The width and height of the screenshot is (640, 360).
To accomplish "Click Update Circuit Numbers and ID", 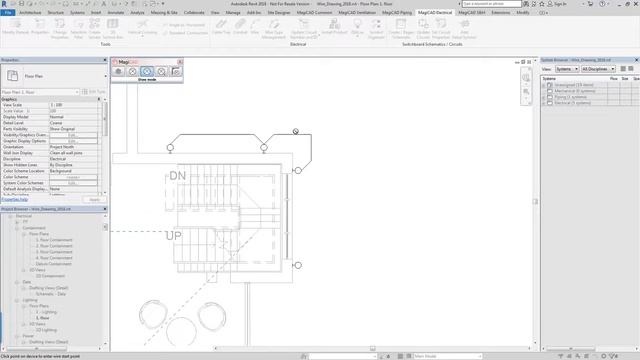I will point(304,29).
